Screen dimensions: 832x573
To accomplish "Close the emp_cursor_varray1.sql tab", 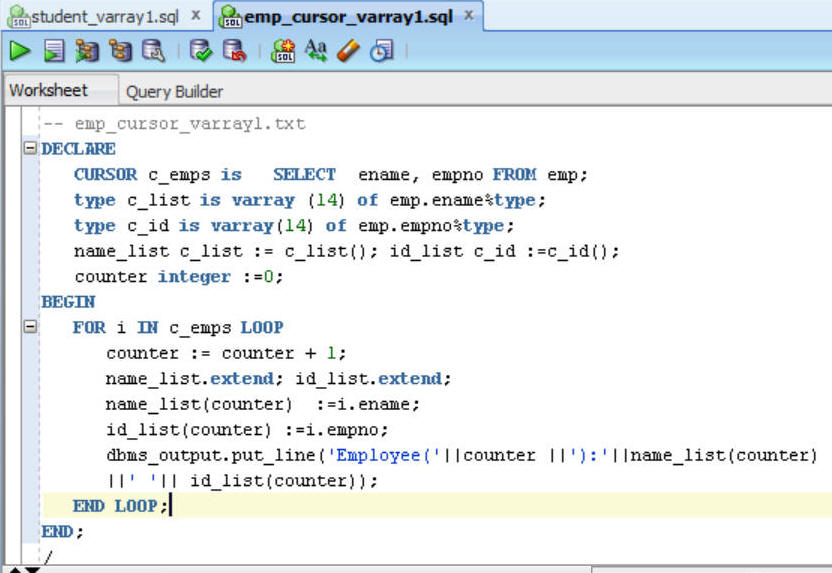I will click(x=469, y=15).
